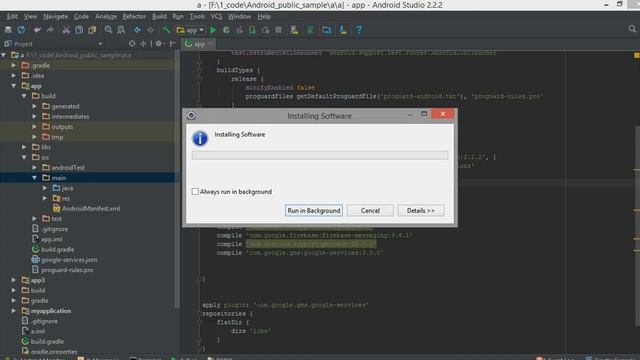The width and height of the screenshot is (640, 360).
Task: Click the Back navigation arrow icon
Action: (137, 30)
